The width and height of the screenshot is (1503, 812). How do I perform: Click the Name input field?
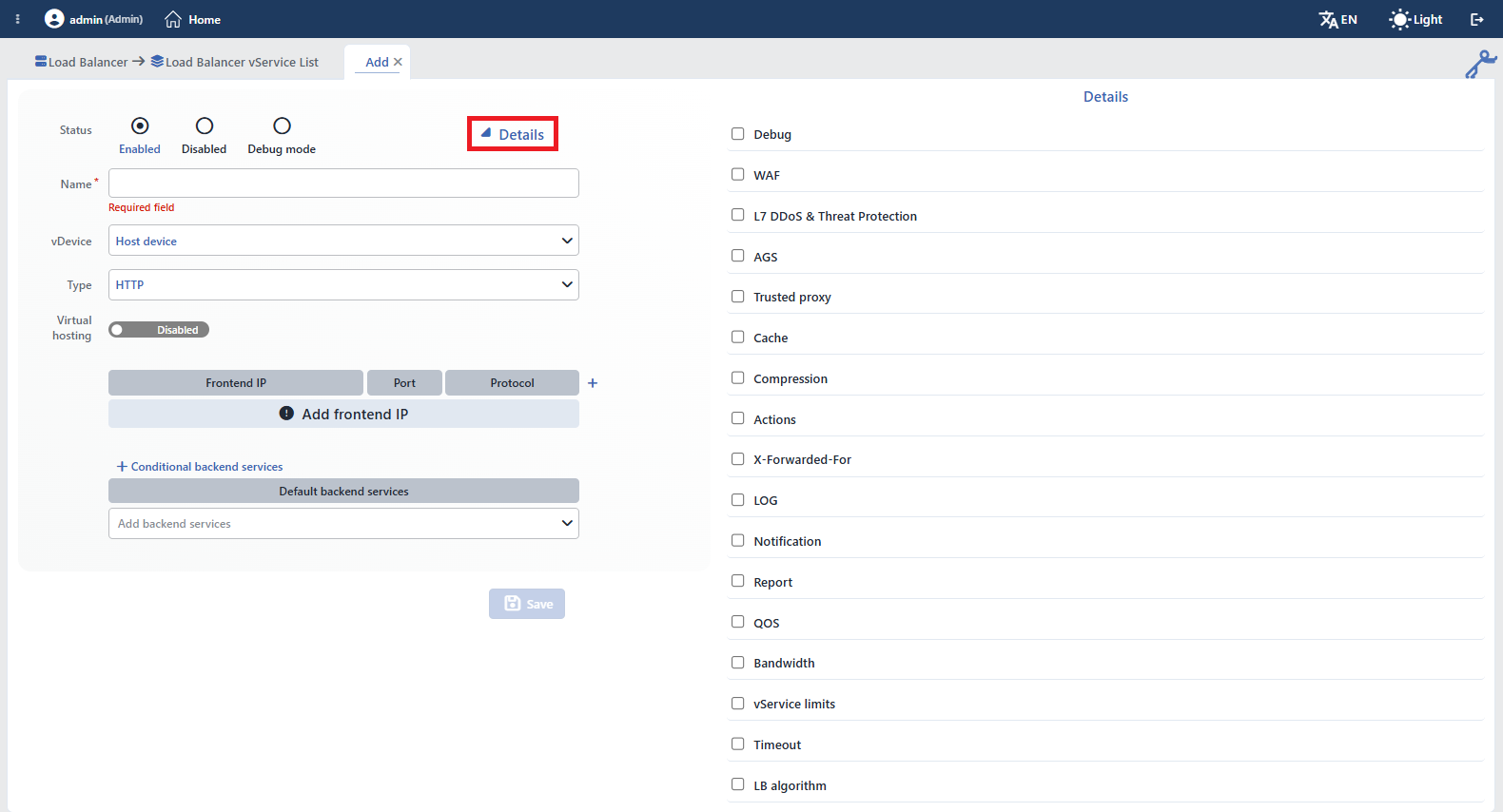tap(343, 184)
